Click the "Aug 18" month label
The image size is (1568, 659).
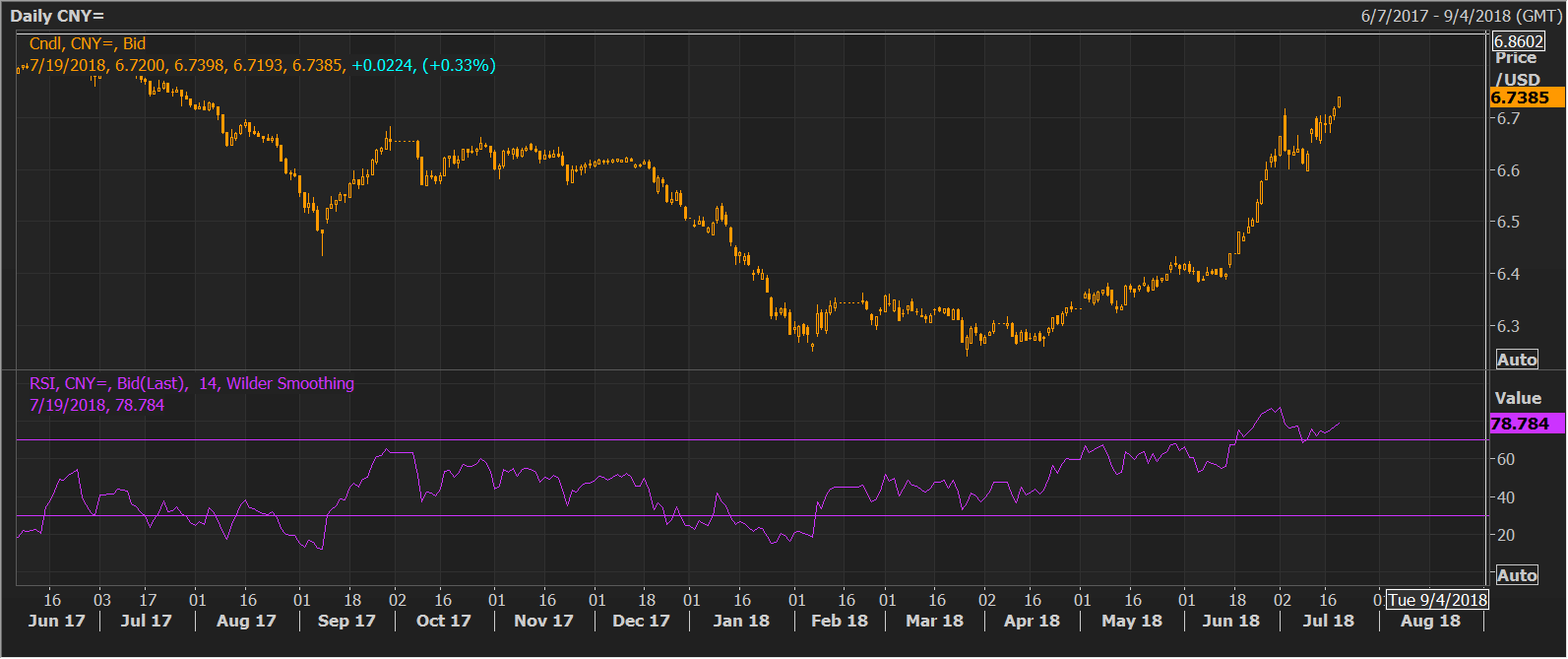point(1430,621)
